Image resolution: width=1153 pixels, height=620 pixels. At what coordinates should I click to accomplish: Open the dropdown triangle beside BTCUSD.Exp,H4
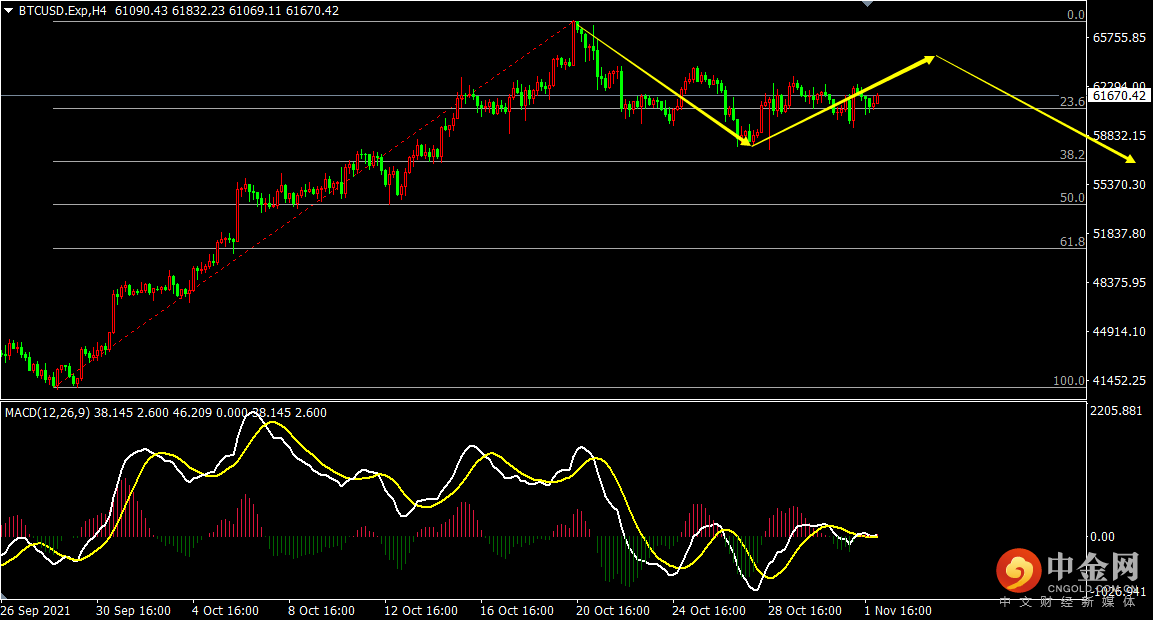[x=9, y=11]
